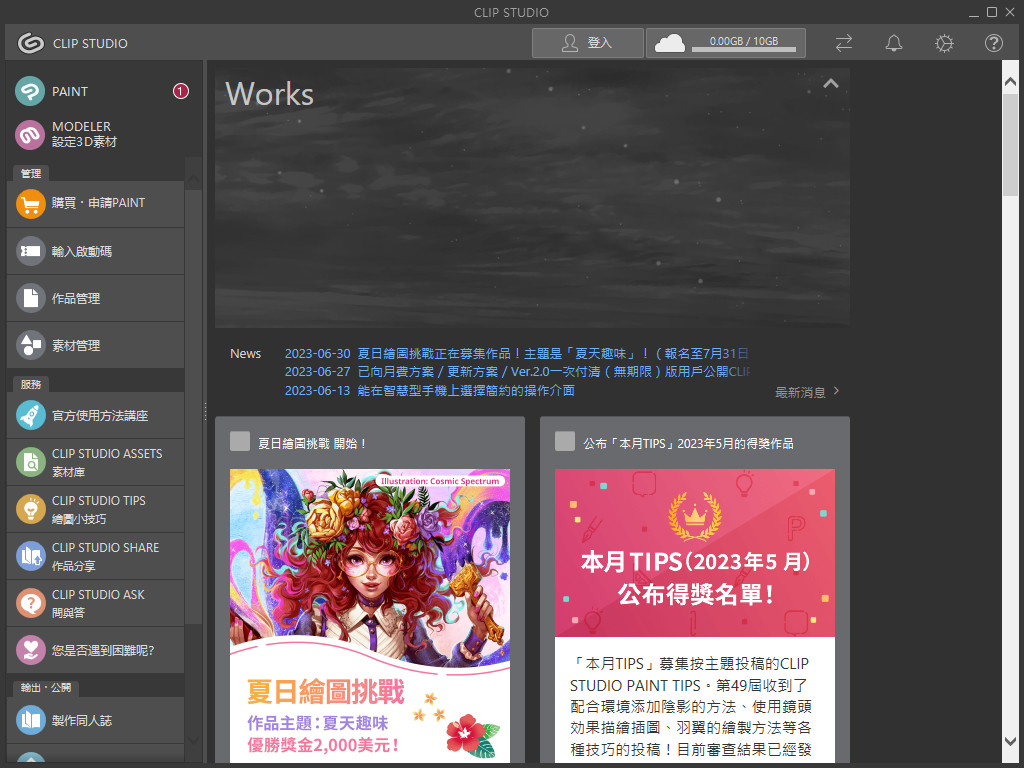Click icon beside 夏日繪圖挑戰 開始 heading
The image size is (1024, 768).
click(240, 441)
